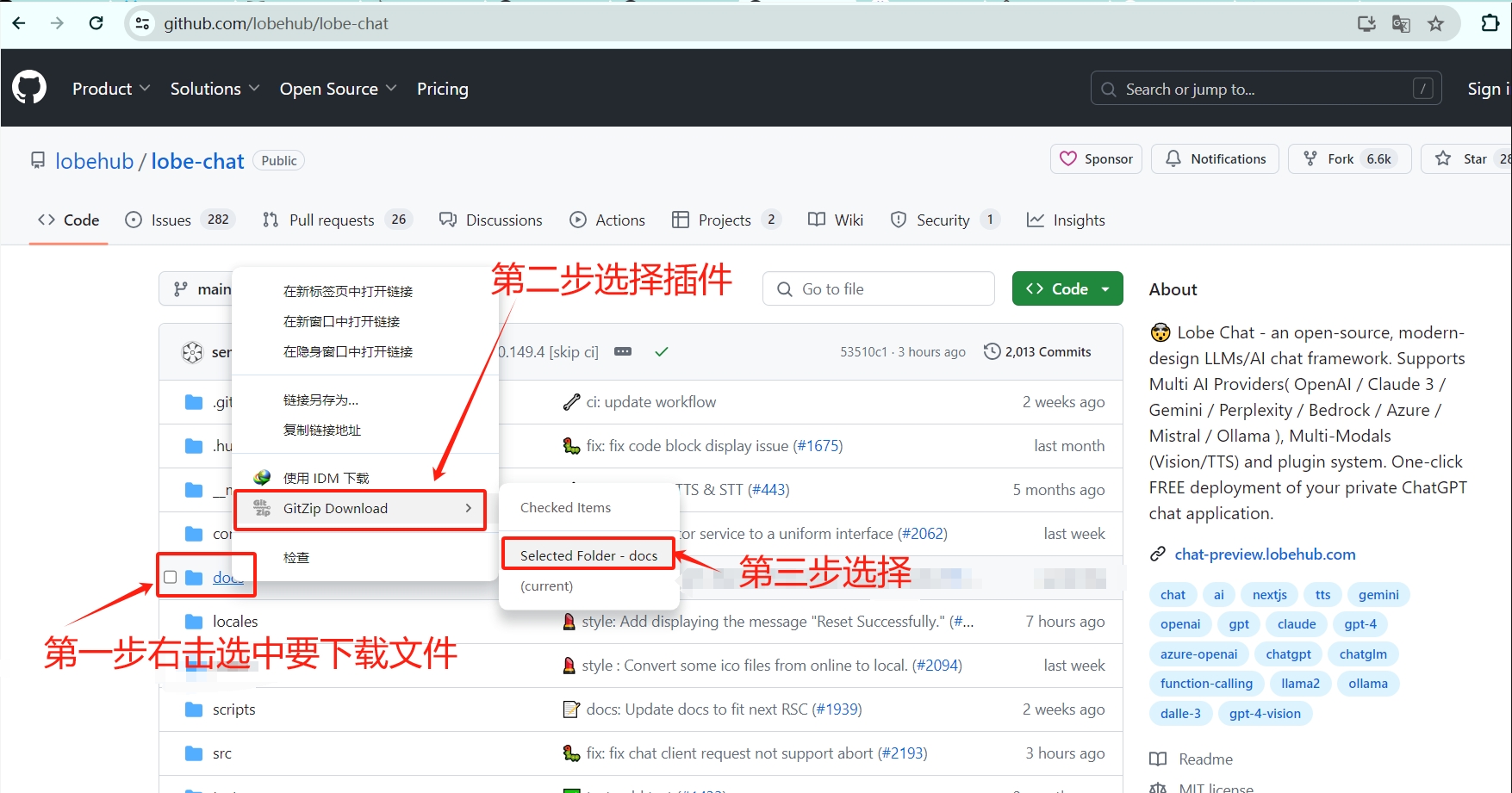Viewport: 1512px width, 793px height.
Task: Open chat-preview.lobehub.com link
Action: coord(1265,554)
